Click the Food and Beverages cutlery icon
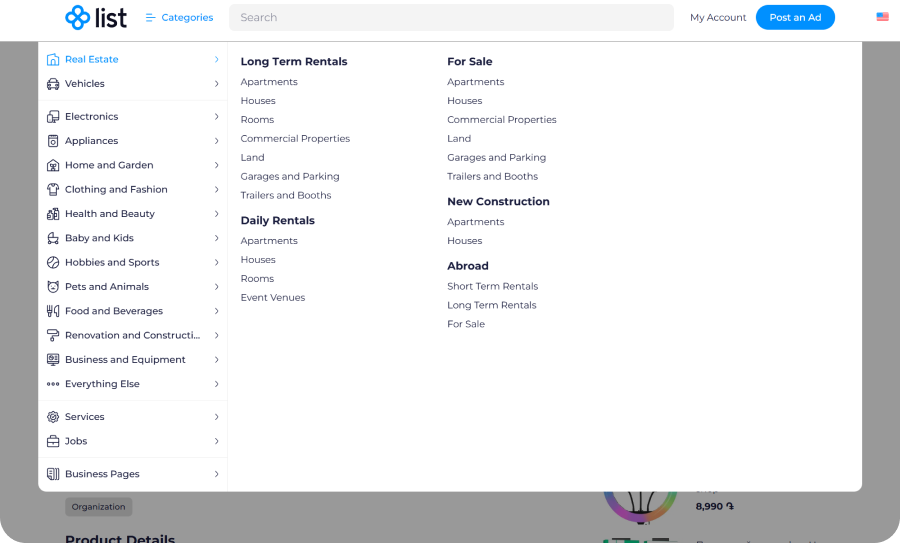900x543 pixels. [x=53, y=311]
